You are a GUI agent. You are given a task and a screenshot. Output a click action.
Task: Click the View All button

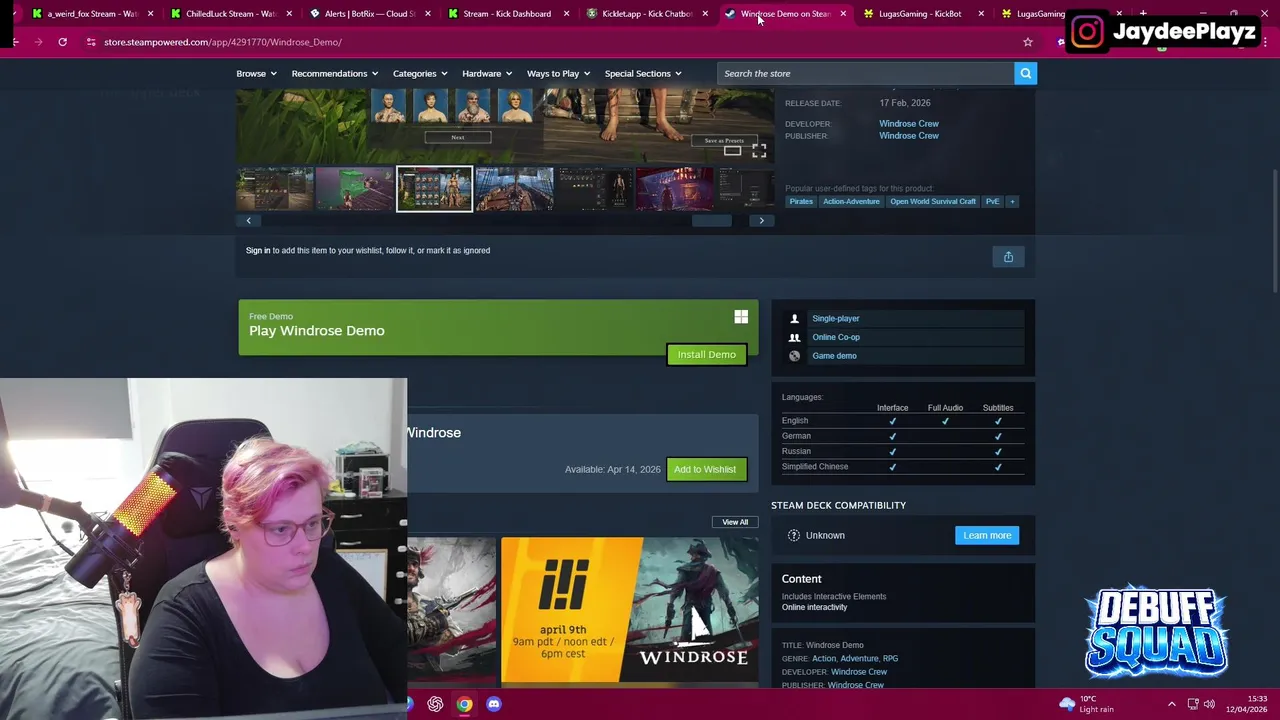[735, 522]
